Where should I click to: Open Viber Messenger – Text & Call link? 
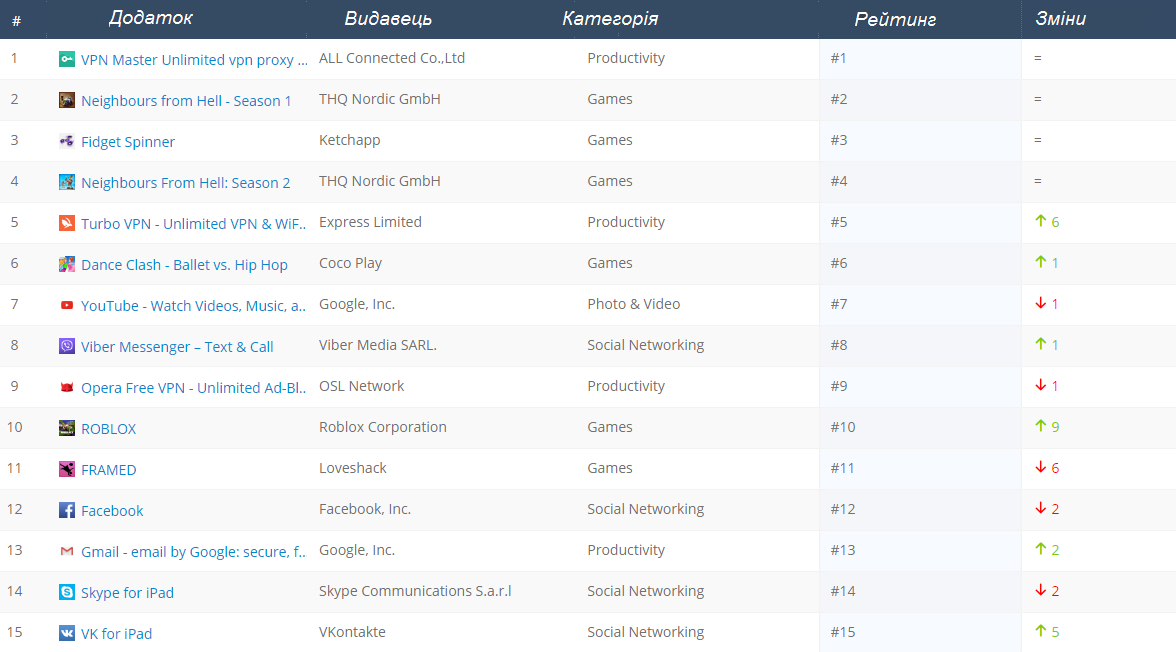pyautogui.click(x=177, y=347)
